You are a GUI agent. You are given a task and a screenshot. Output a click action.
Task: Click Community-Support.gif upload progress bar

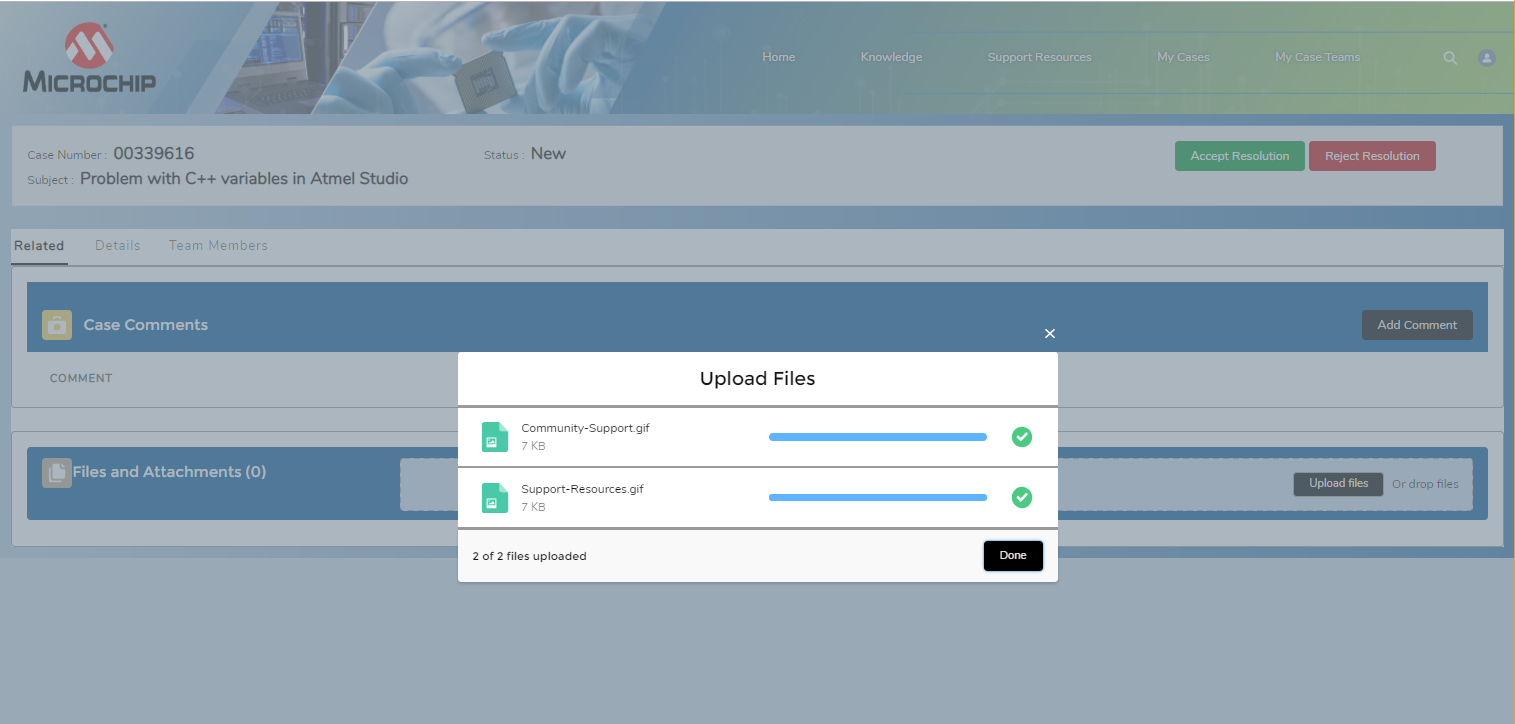[878, 437]
